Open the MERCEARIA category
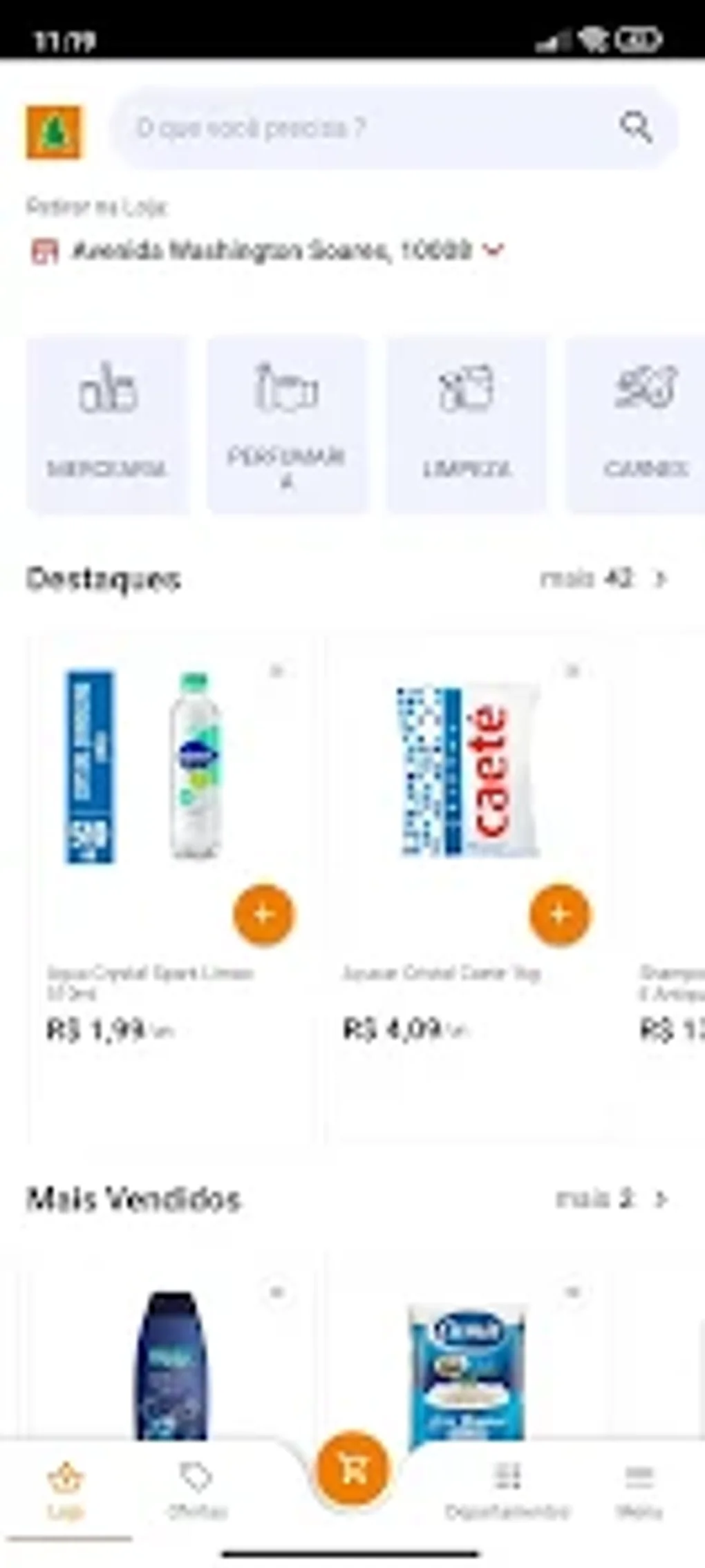The height and width of the screenshot is (1568, 705). (x=108, y=422)
